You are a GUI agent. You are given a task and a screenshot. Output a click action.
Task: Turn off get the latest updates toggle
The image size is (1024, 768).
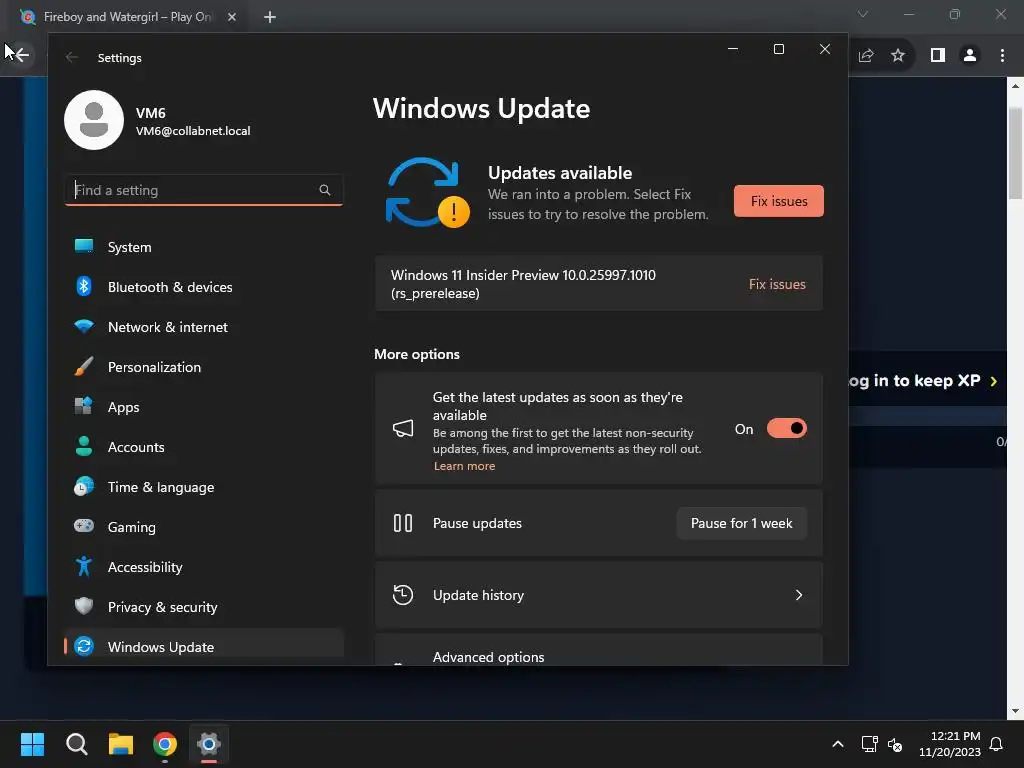[x=787, y=428]
